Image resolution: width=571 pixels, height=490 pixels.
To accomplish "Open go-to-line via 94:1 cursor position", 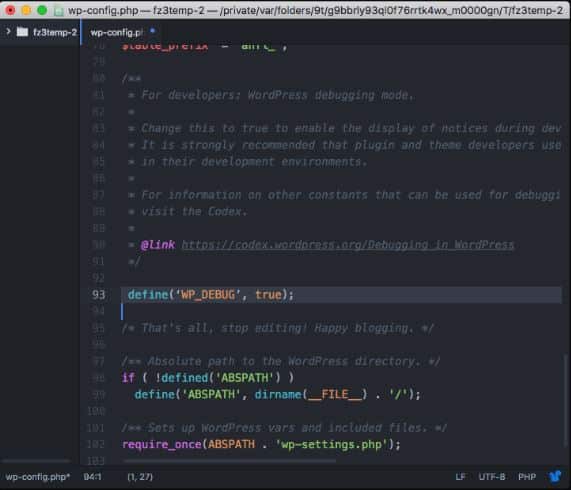I will coord(92,477).
